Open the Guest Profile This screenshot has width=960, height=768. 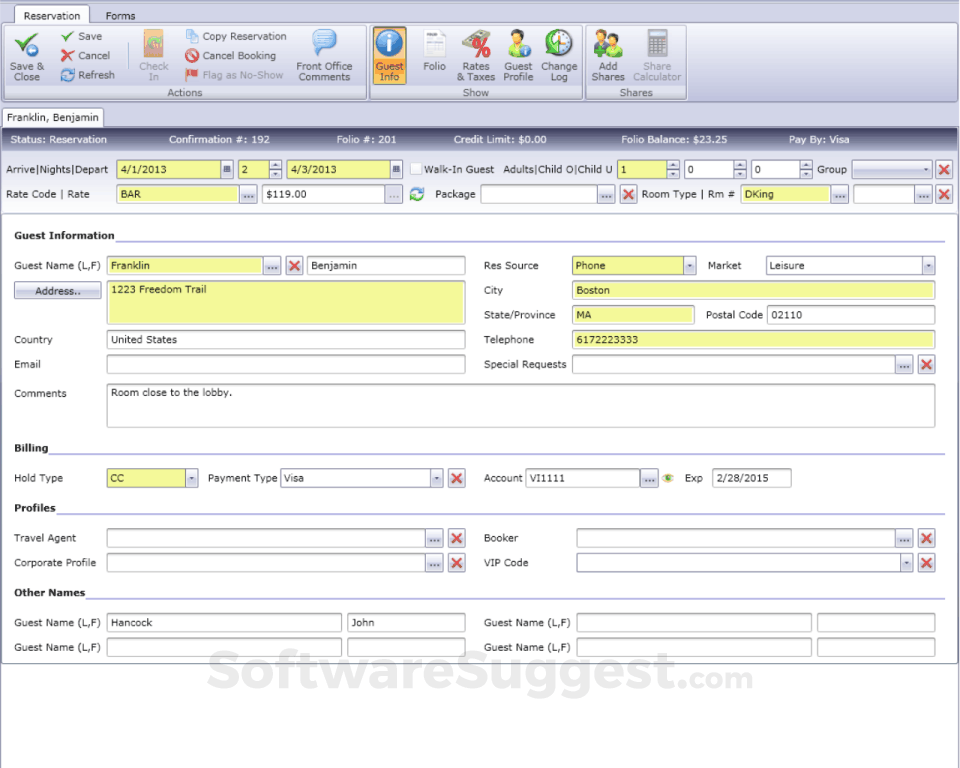tap(518, 55)
